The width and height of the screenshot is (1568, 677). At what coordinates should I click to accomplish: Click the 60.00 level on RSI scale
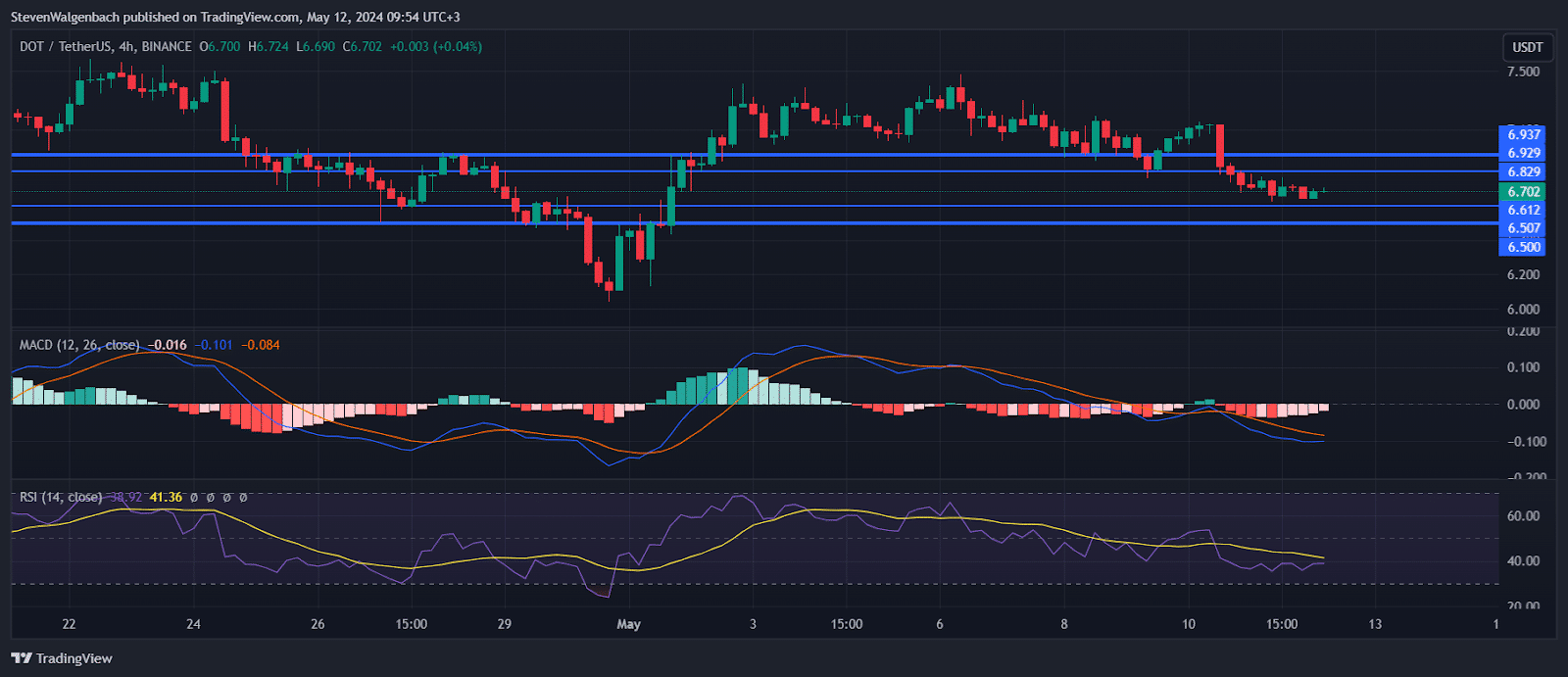tap(1523, 516)
